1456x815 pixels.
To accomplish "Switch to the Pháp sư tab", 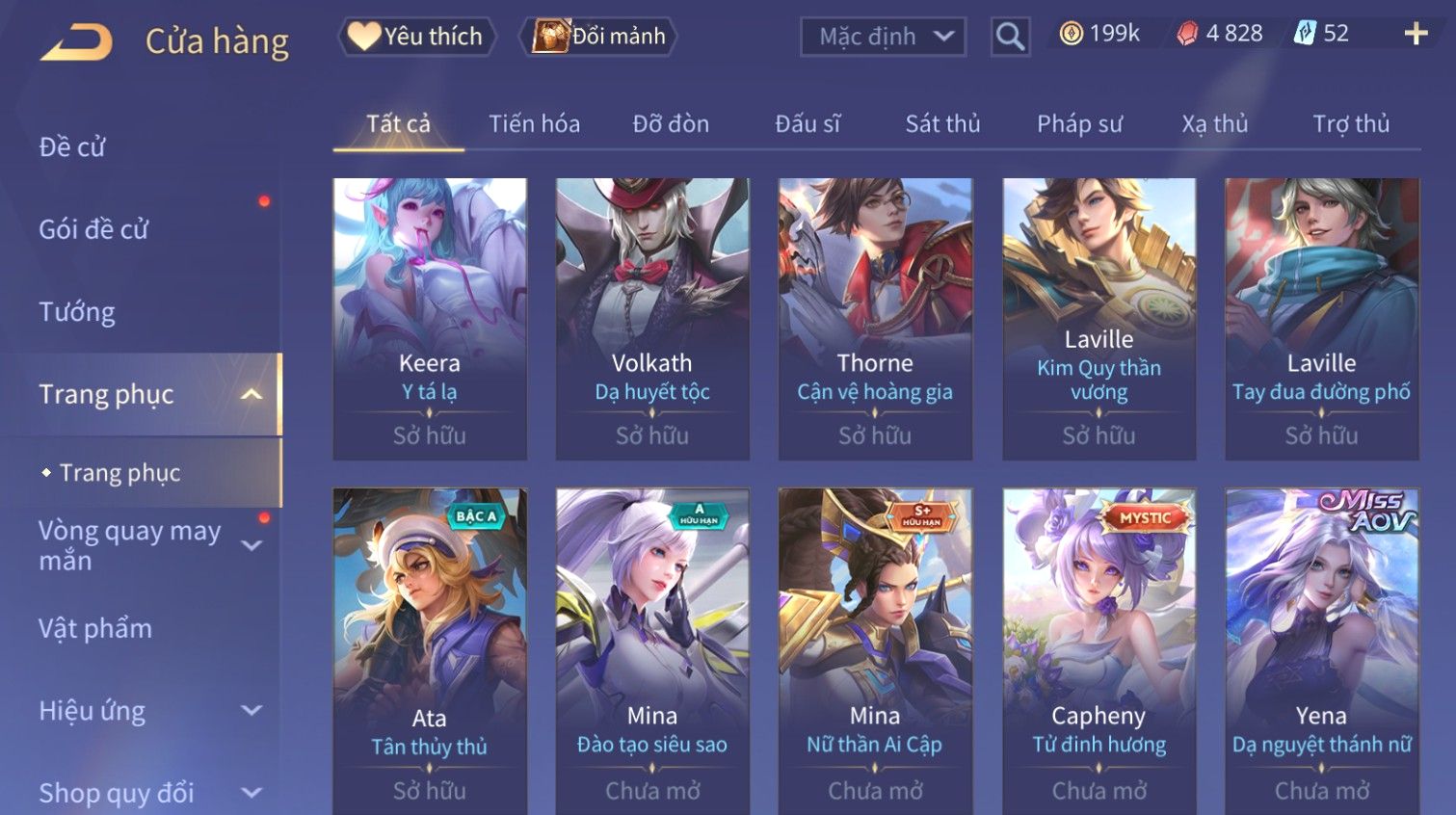I will [1079, 124].
